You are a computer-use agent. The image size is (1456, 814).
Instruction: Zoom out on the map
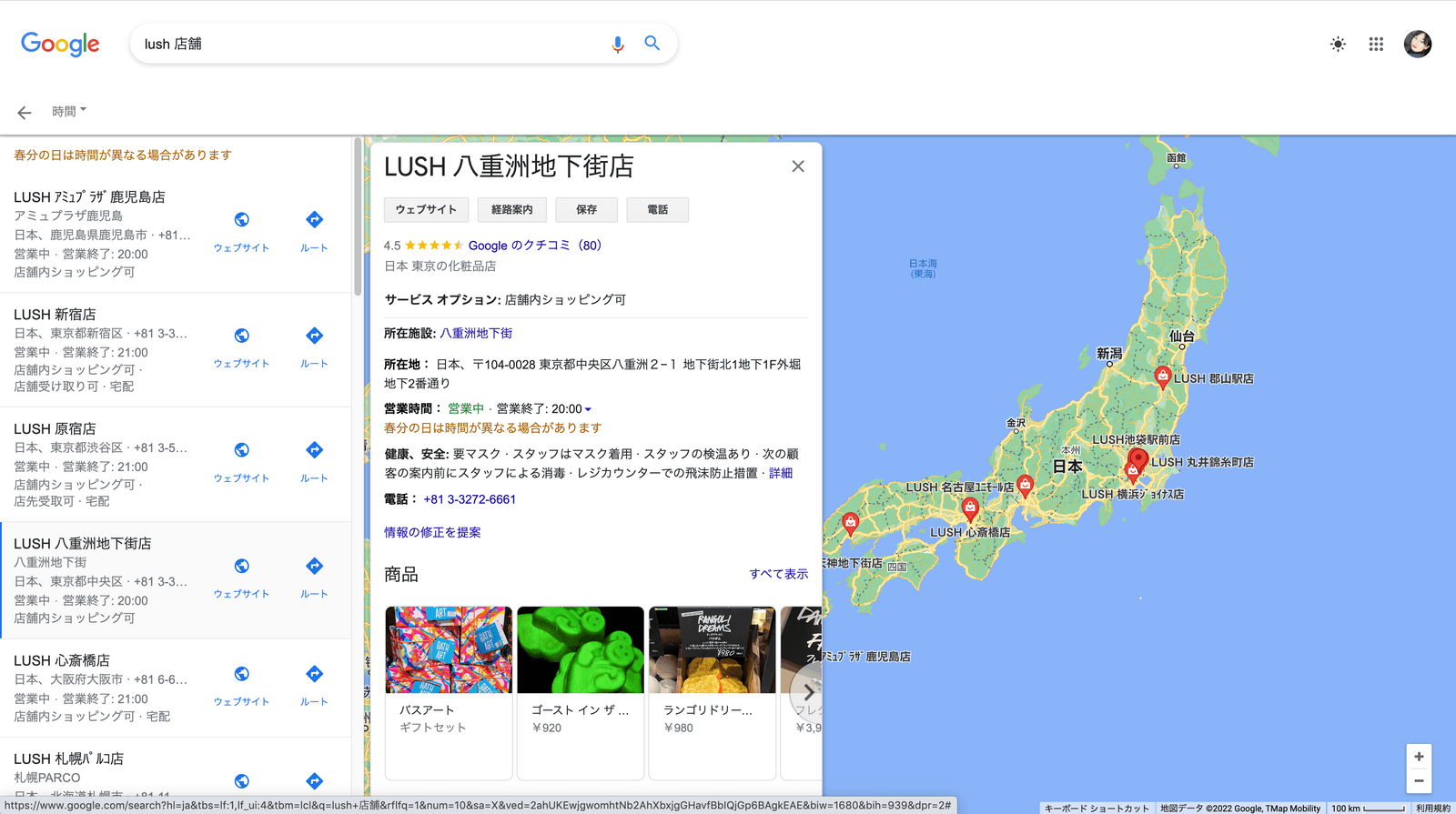[1418, 780]
